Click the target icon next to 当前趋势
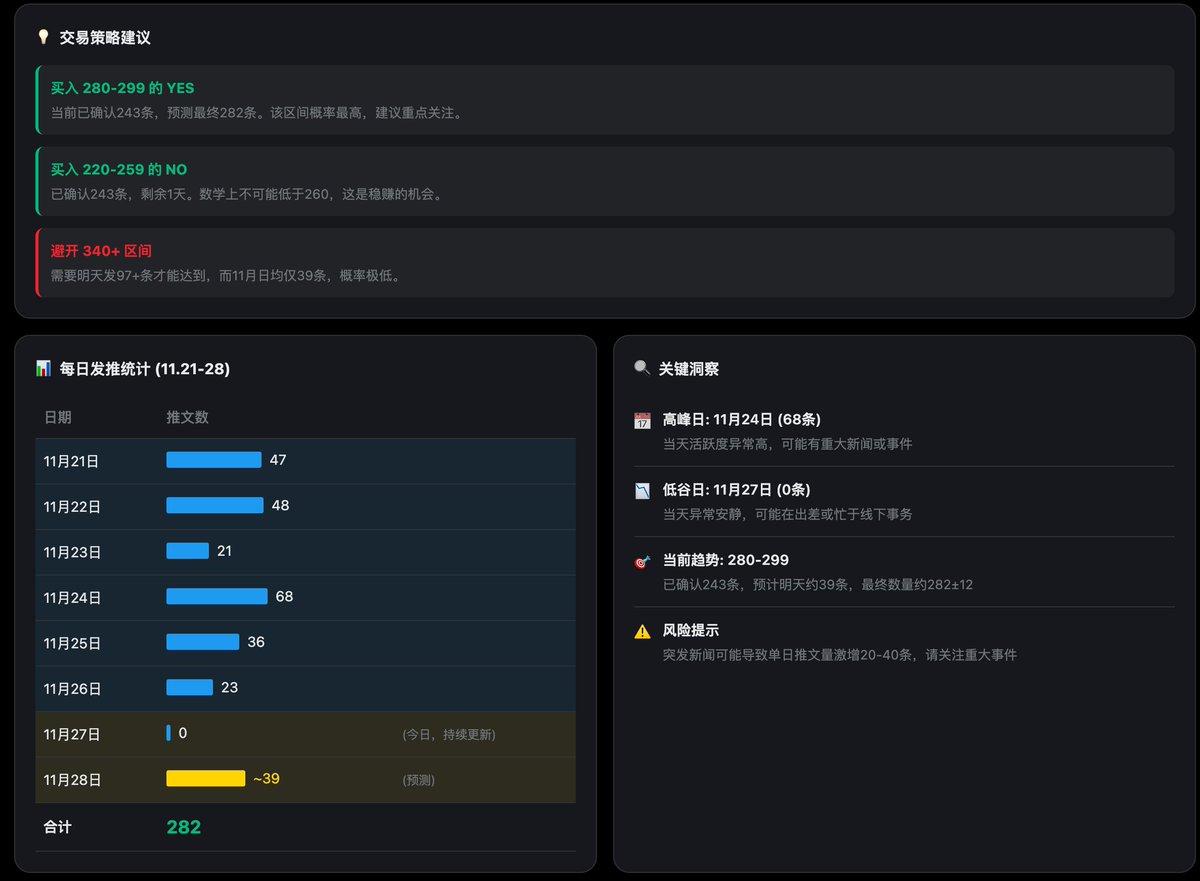Viewport: 1200px width, 881px height. point(642,561)
